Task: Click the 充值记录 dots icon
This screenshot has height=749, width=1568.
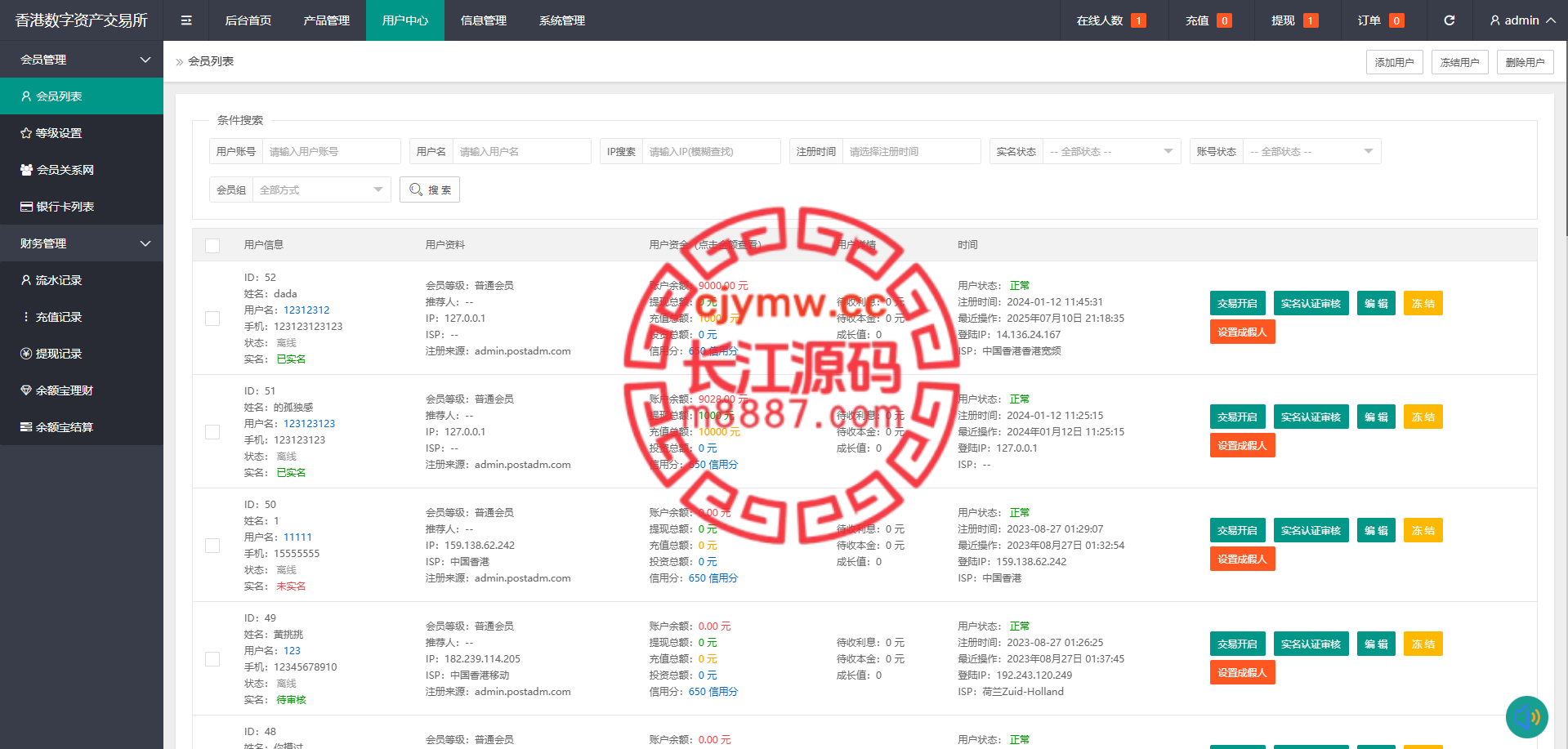Action: pos(26,317)
